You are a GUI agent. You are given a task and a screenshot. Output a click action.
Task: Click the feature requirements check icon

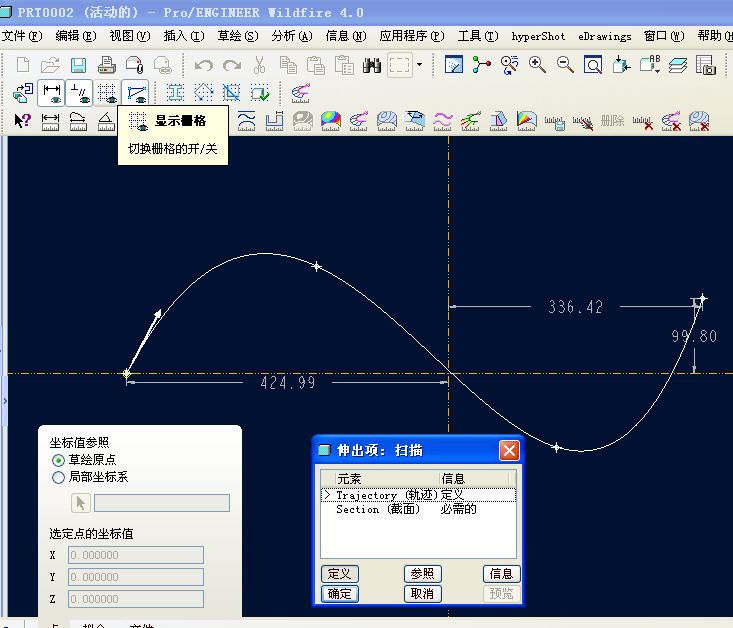tap(259, 93)
